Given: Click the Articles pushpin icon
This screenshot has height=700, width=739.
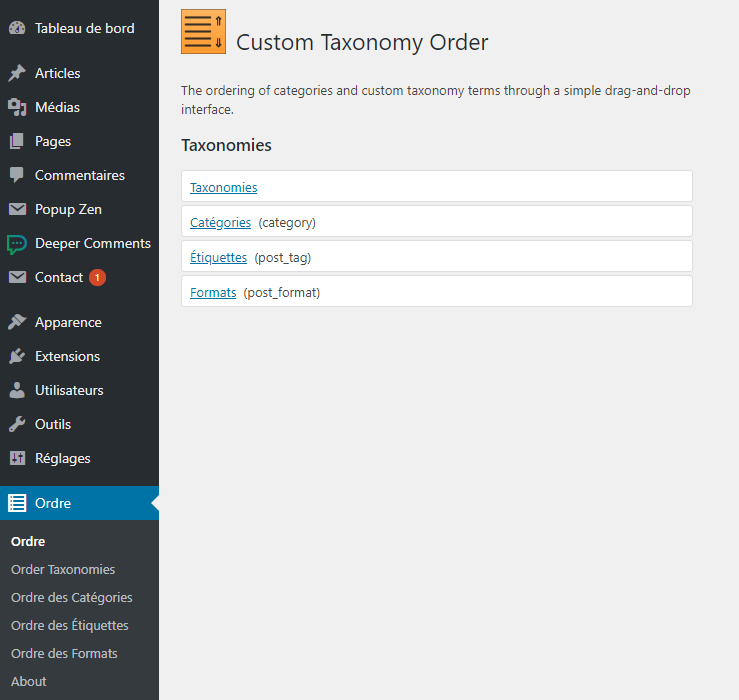Looking at the screenshot, I should click(17, 73).
